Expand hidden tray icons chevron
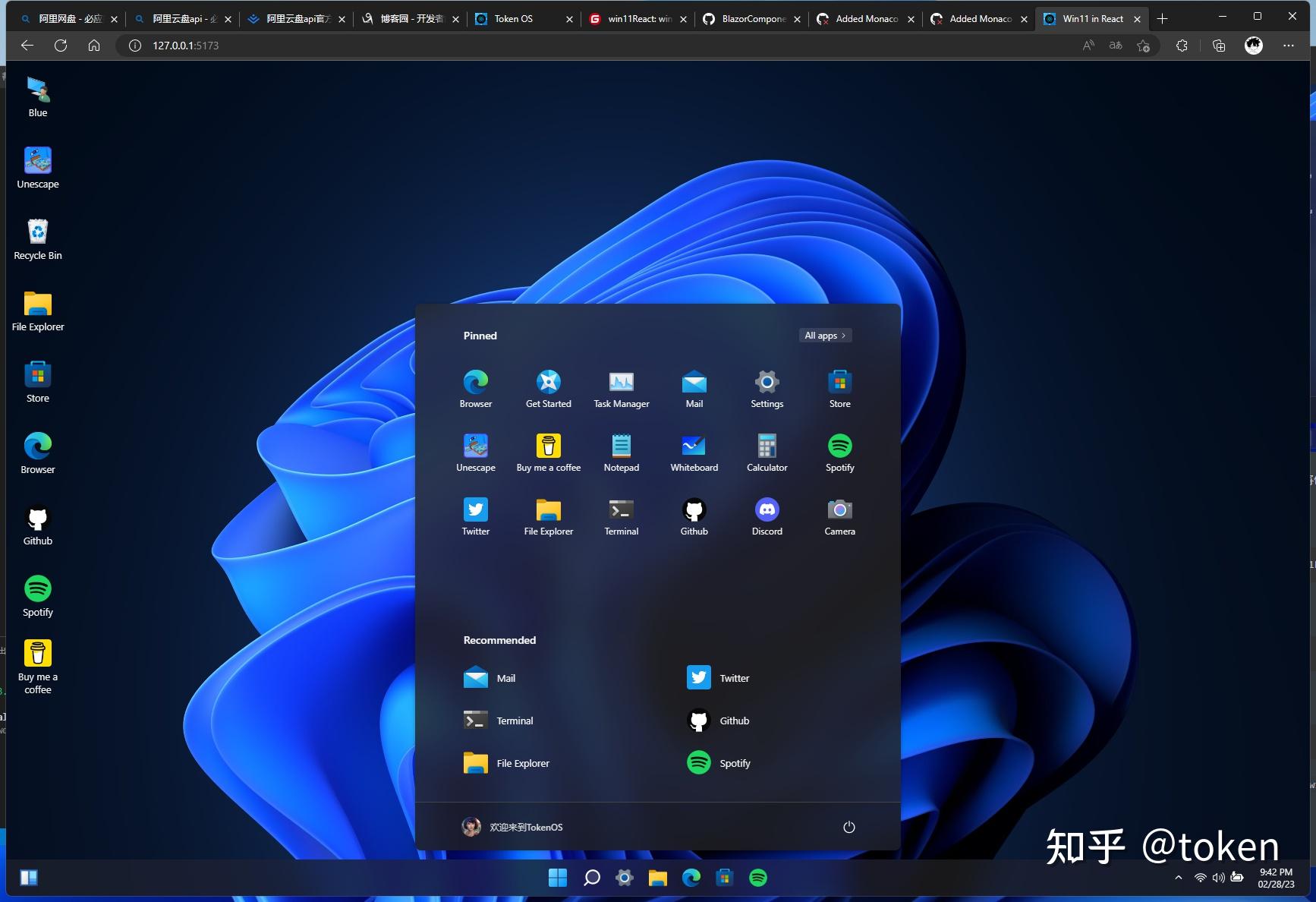1316x902 pixels. click(1179, 878)
